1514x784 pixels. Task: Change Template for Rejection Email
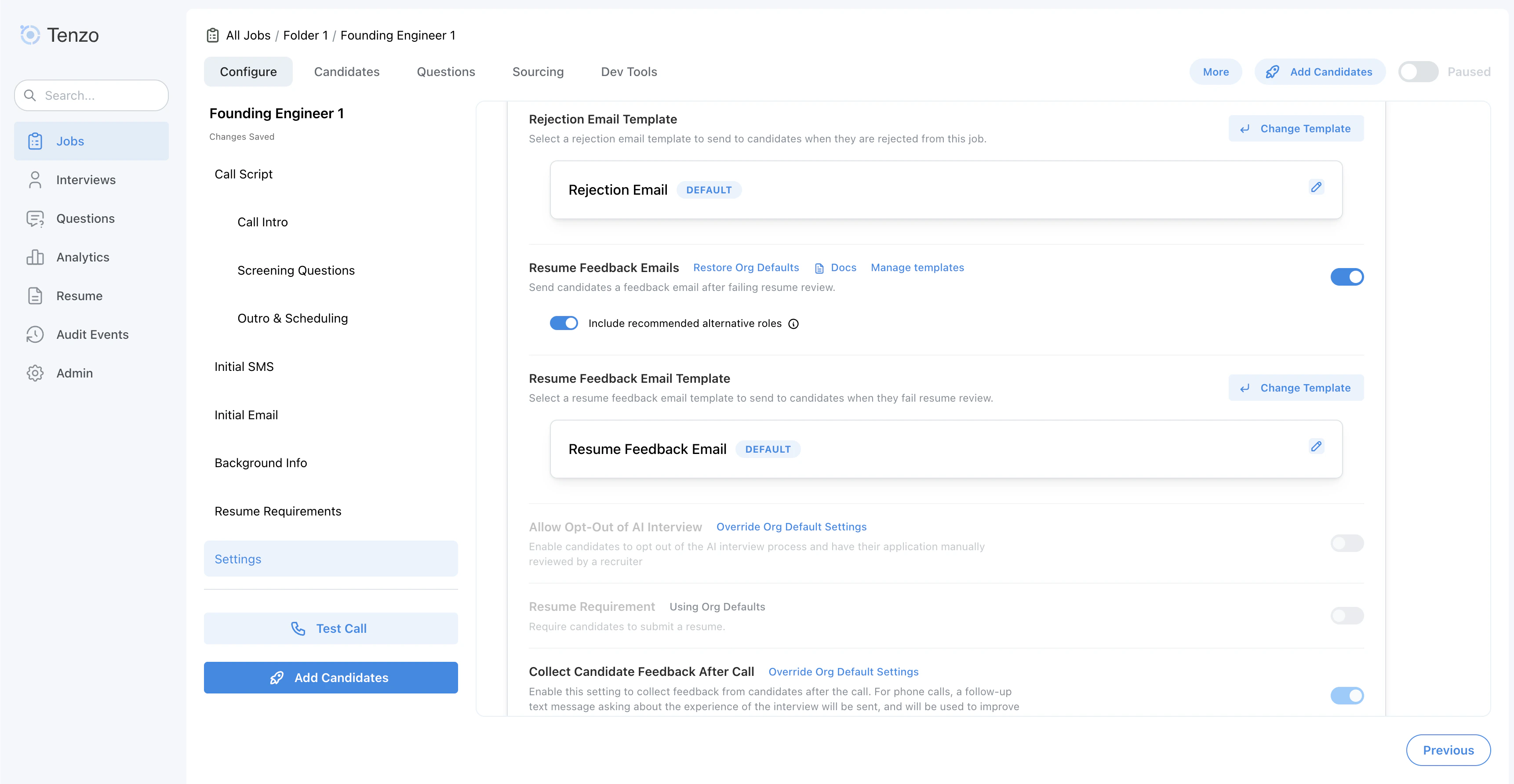pos(1296,128)
